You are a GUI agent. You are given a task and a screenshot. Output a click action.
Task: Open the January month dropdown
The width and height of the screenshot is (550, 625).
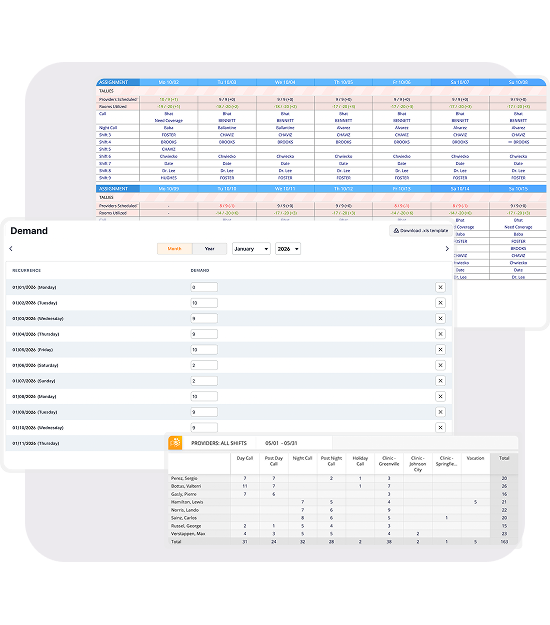pos(251,249)
